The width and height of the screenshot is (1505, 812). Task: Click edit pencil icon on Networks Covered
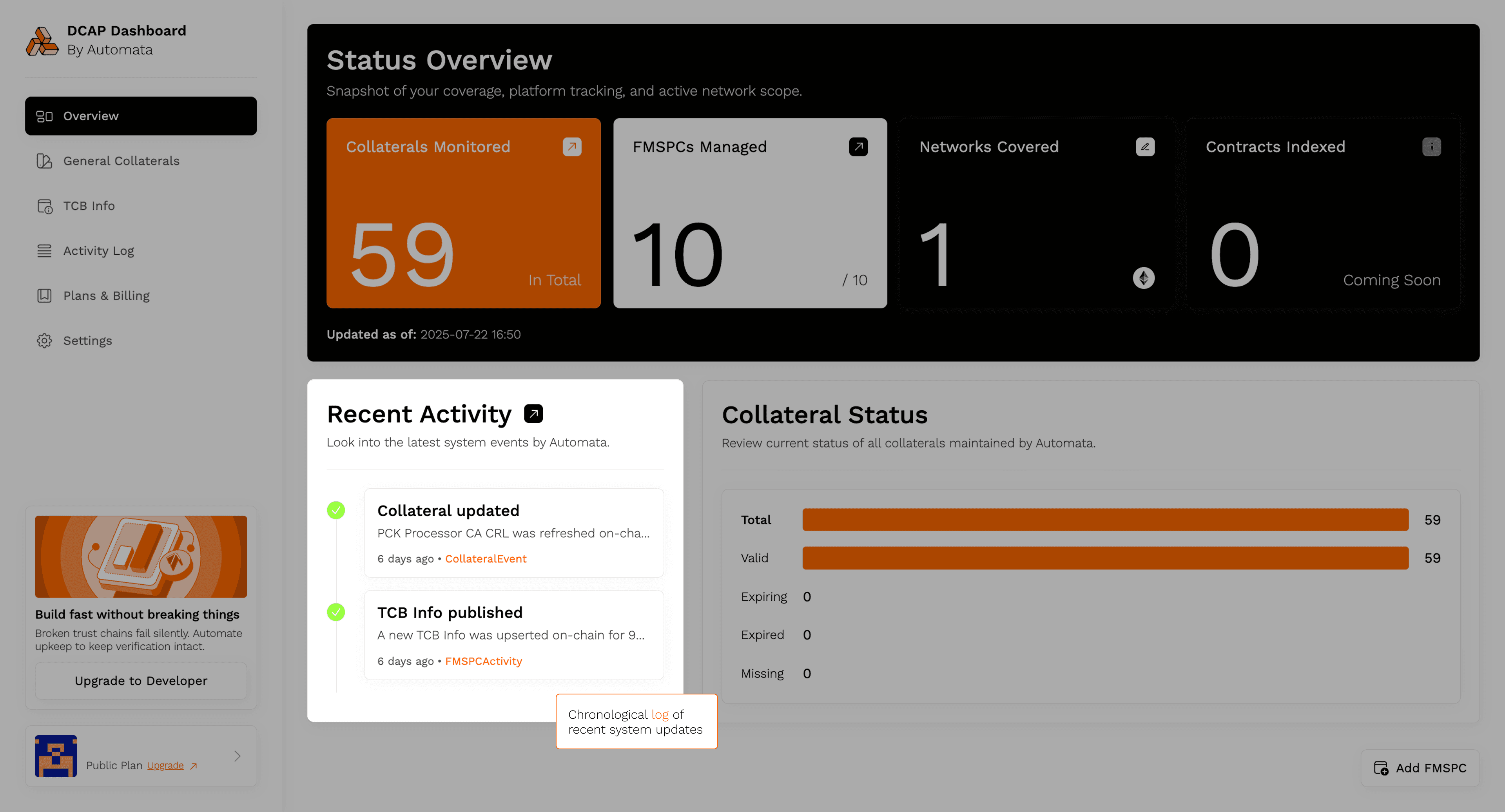[1144, 147]
